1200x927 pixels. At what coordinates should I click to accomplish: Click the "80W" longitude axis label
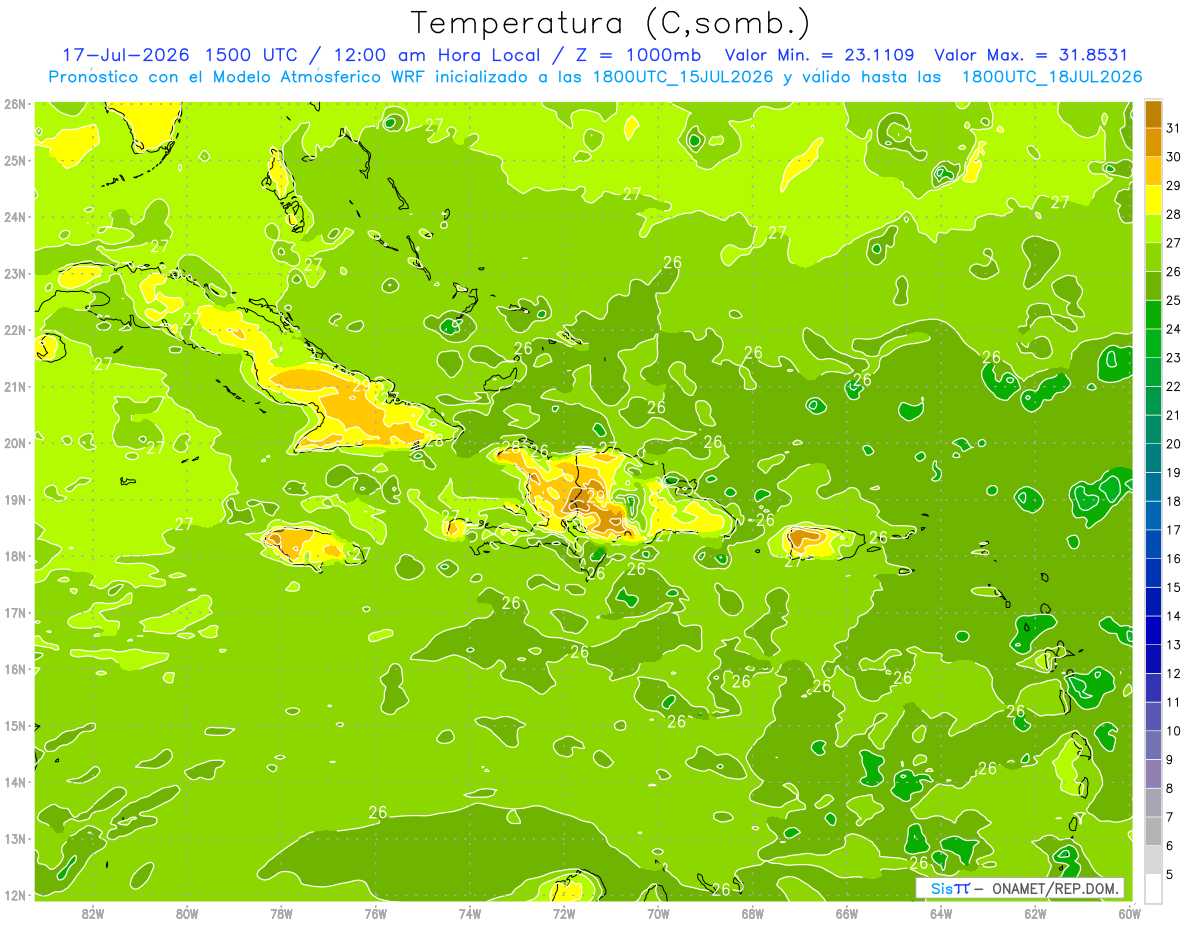click(x=187, y=913)
